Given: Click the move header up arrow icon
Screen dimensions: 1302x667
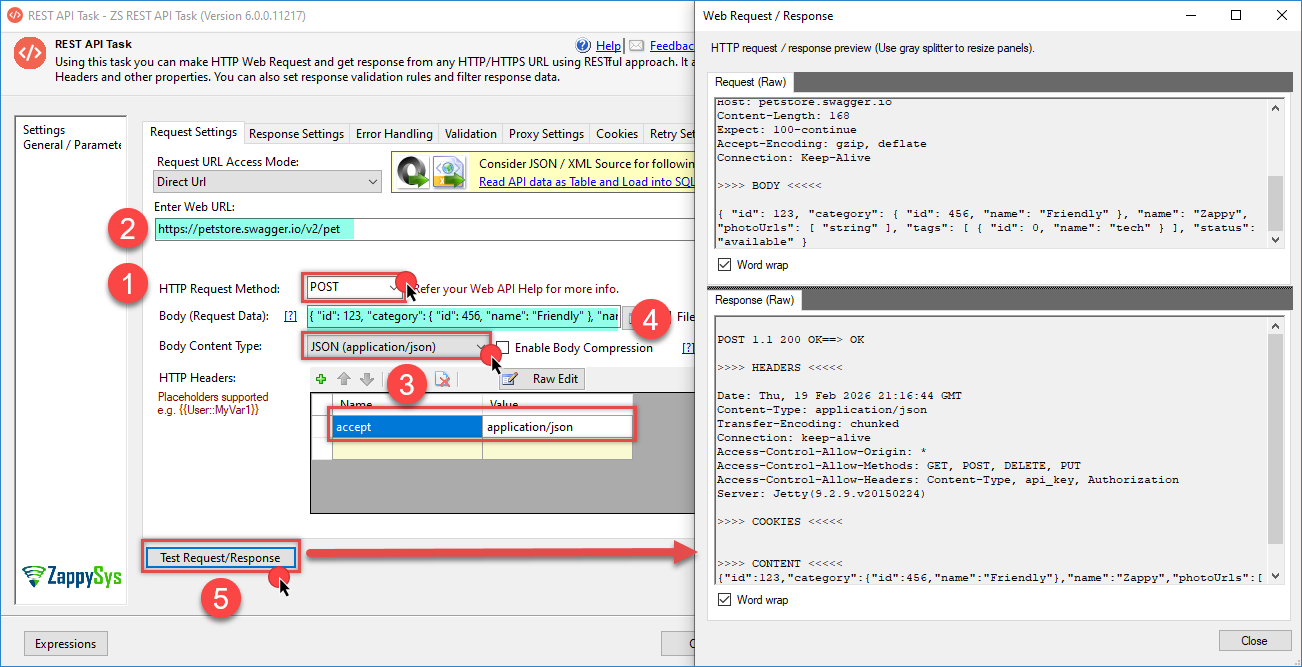Looking at the screenshot, I should pyautogui.click(x=343, y=379).
